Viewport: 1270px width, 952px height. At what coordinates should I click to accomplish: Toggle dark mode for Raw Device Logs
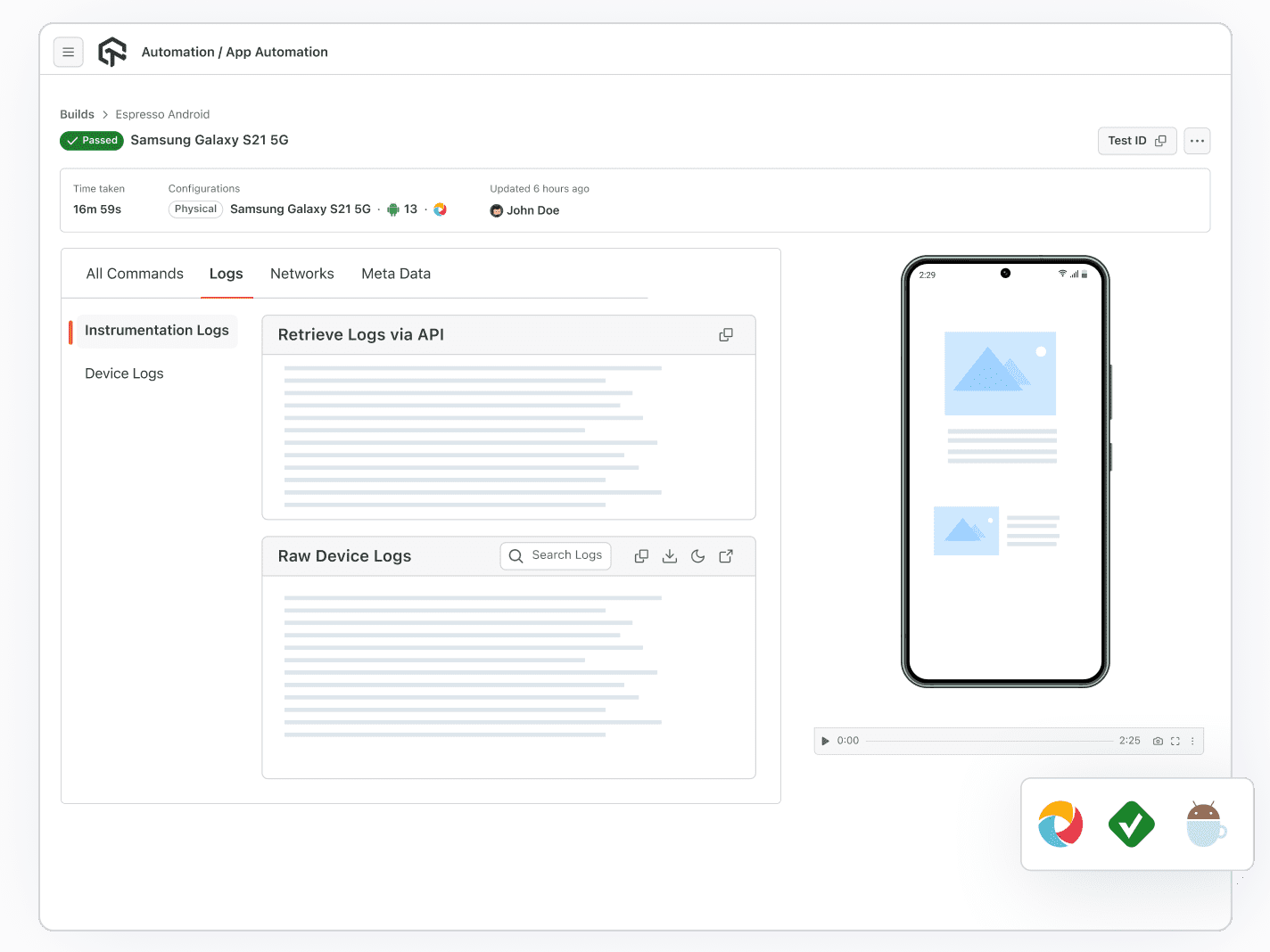point(698,556)
